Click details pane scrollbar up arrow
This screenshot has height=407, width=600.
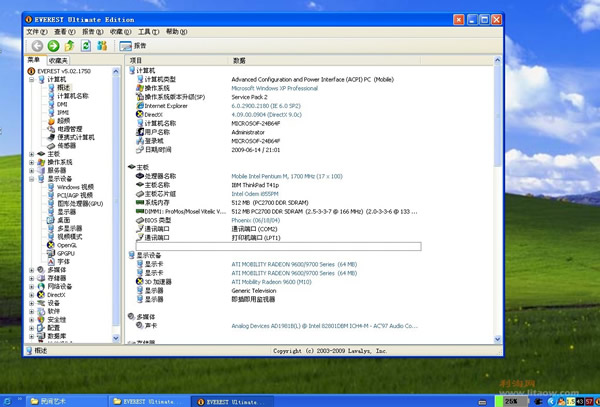(x=497, y=60)
